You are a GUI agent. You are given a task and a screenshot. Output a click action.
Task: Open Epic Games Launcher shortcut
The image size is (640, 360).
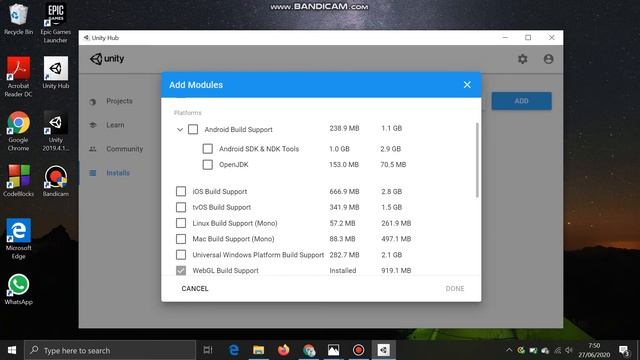pyautogui.click(x=56, y=23)
